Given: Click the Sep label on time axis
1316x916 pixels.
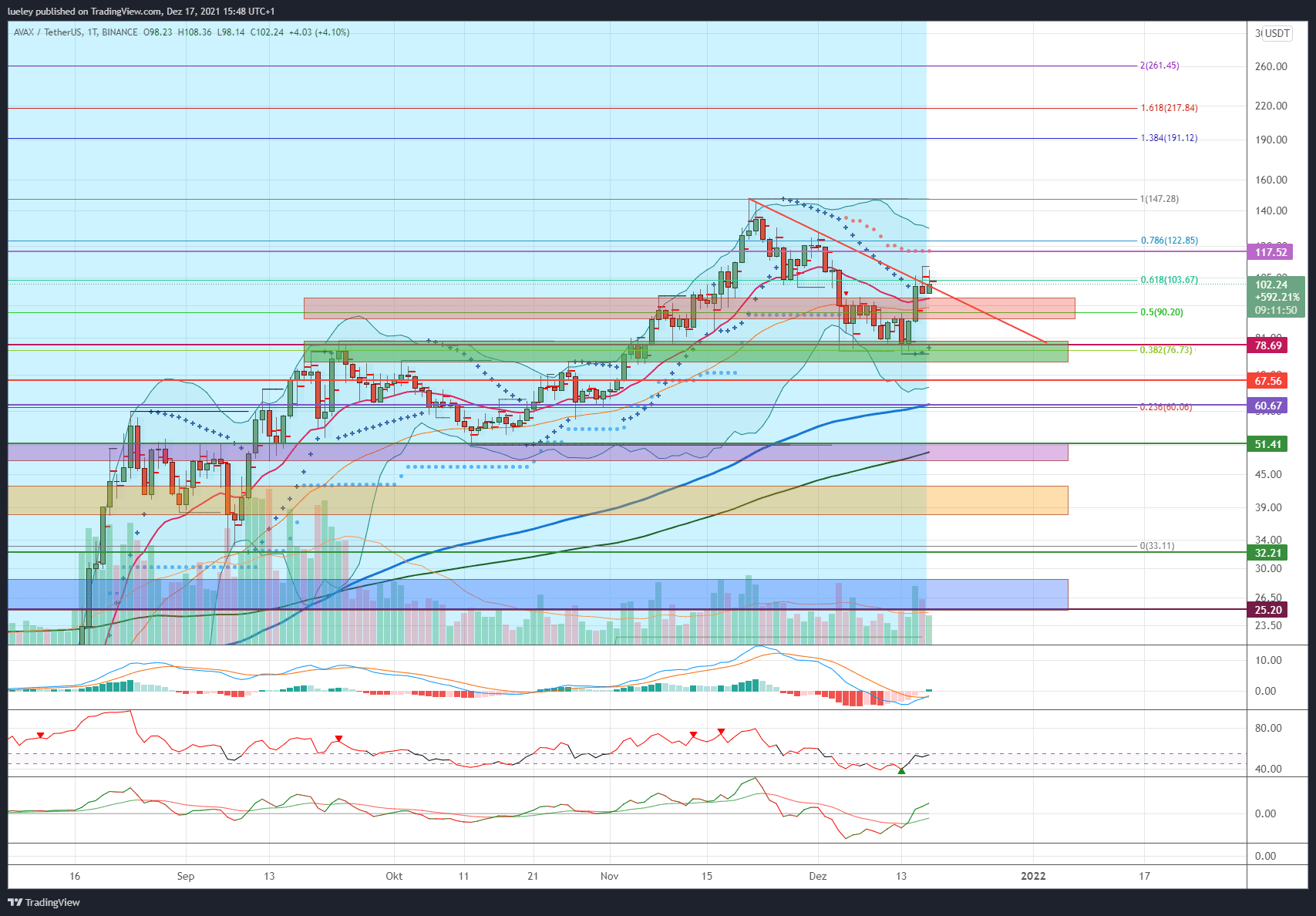Looking at the screenshot, I should [186, 876].
